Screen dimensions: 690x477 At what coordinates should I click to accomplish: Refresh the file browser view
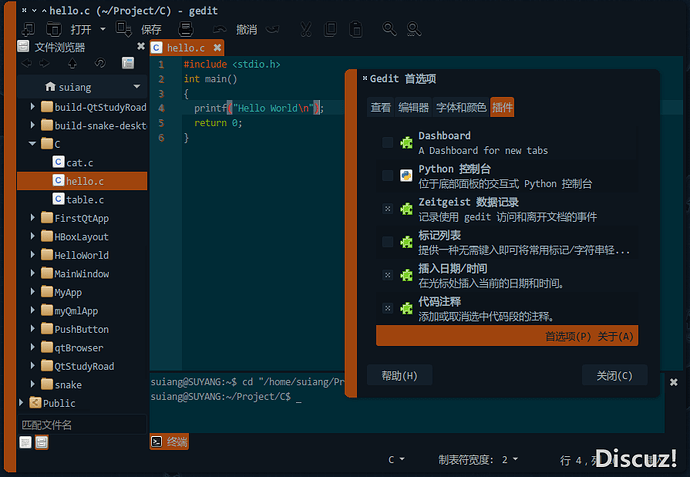click(x=100, y=63)
